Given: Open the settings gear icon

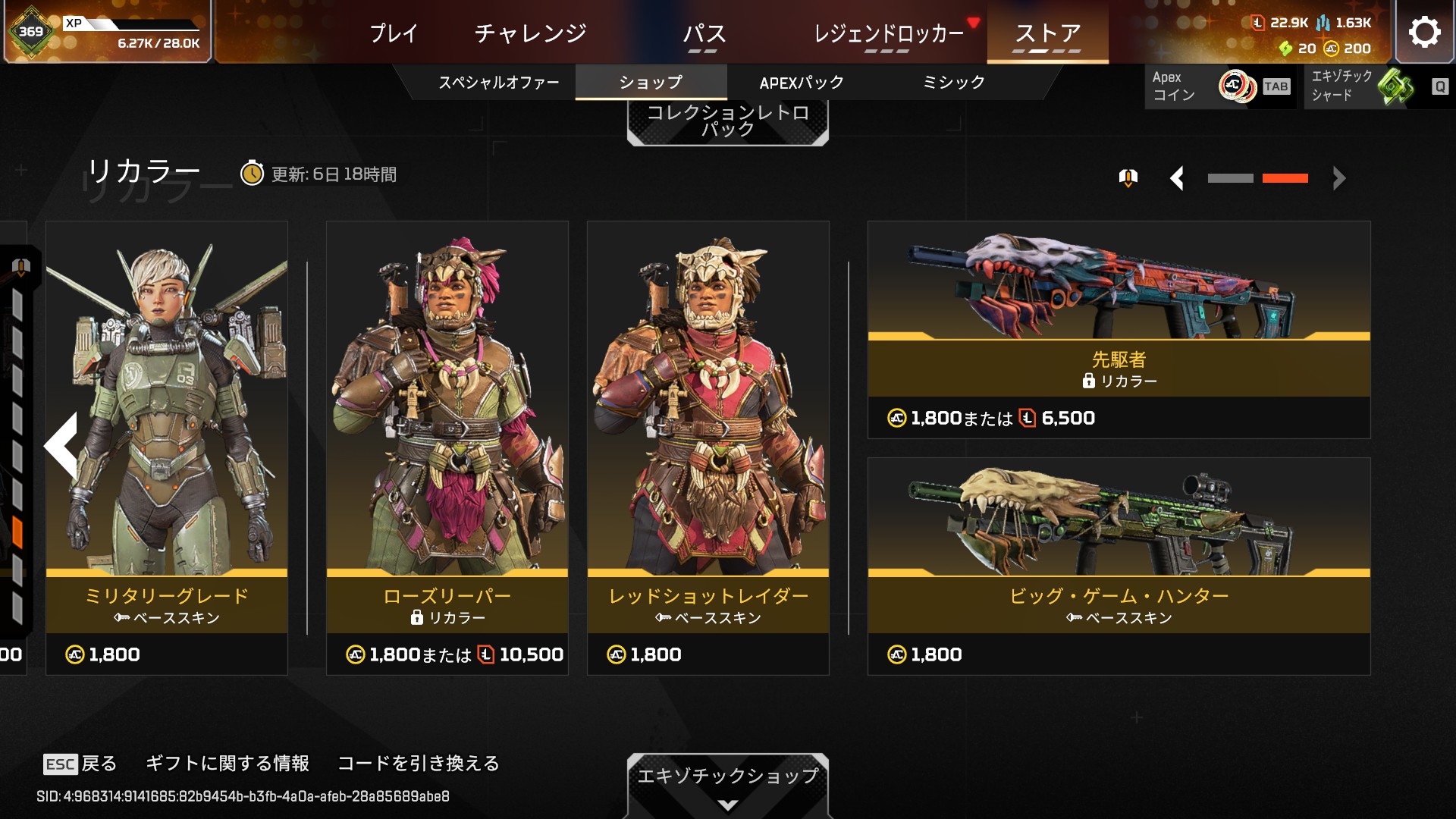Looking at the screenshot, I should pos(1424,32).
